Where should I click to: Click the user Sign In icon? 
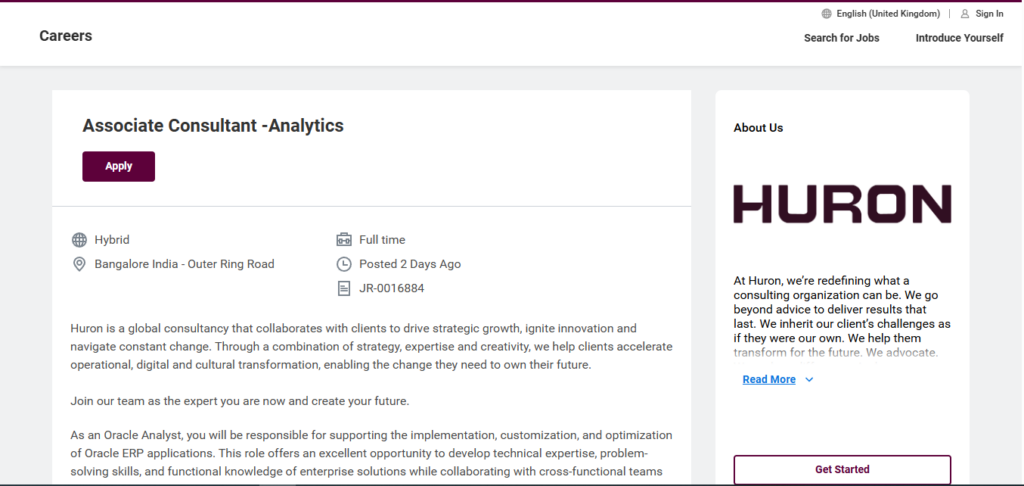[965, 14]
